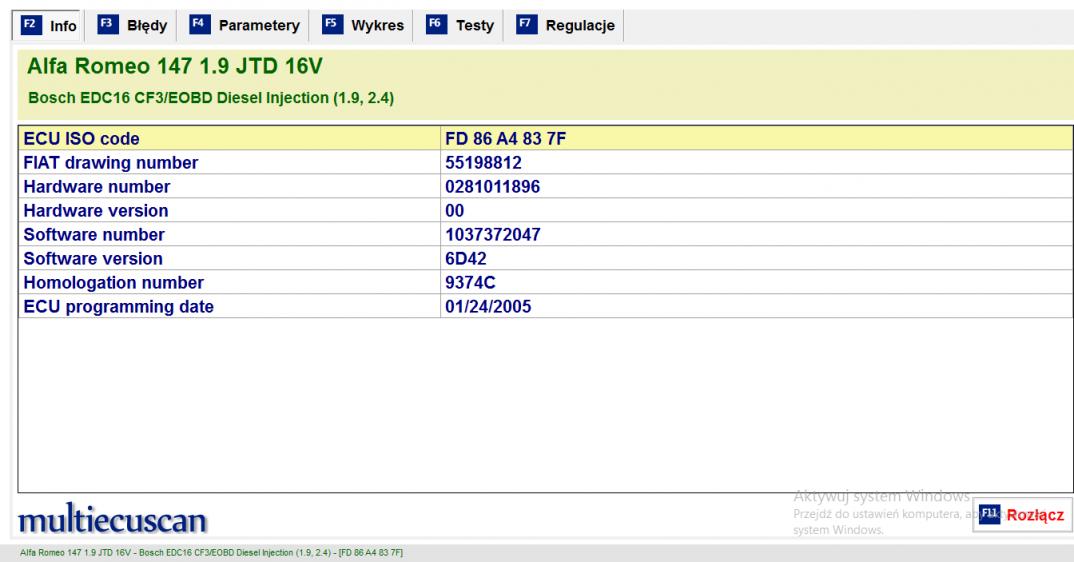The height and width of the screenshot is (562, 1074).
Task: Select the Hardware version label
Action: point(95,210)
